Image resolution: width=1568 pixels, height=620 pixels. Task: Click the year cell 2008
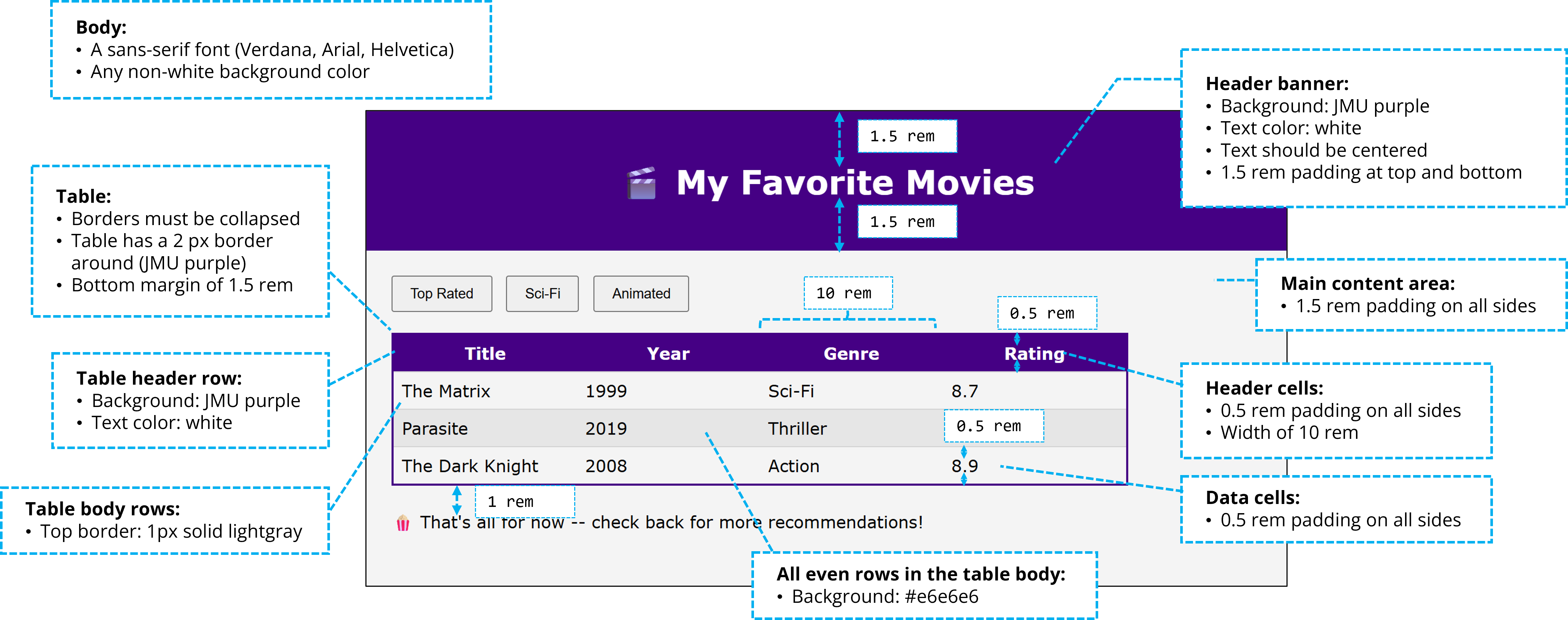(x=668, y=466)
